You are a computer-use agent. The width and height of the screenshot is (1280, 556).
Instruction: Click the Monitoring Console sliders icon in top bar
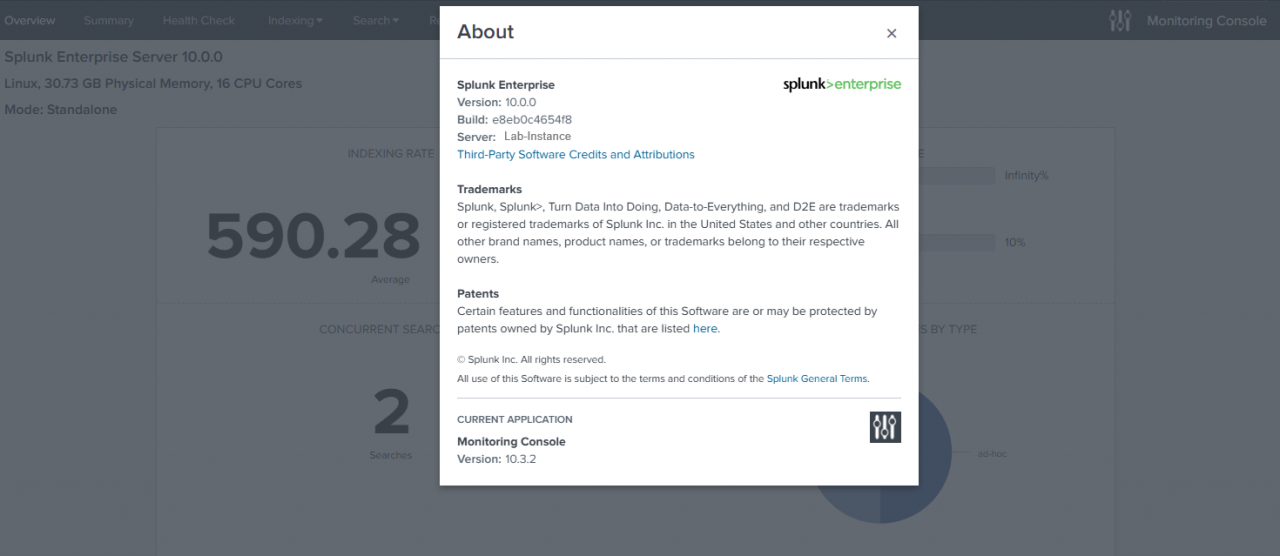[x=1120, y=20]
